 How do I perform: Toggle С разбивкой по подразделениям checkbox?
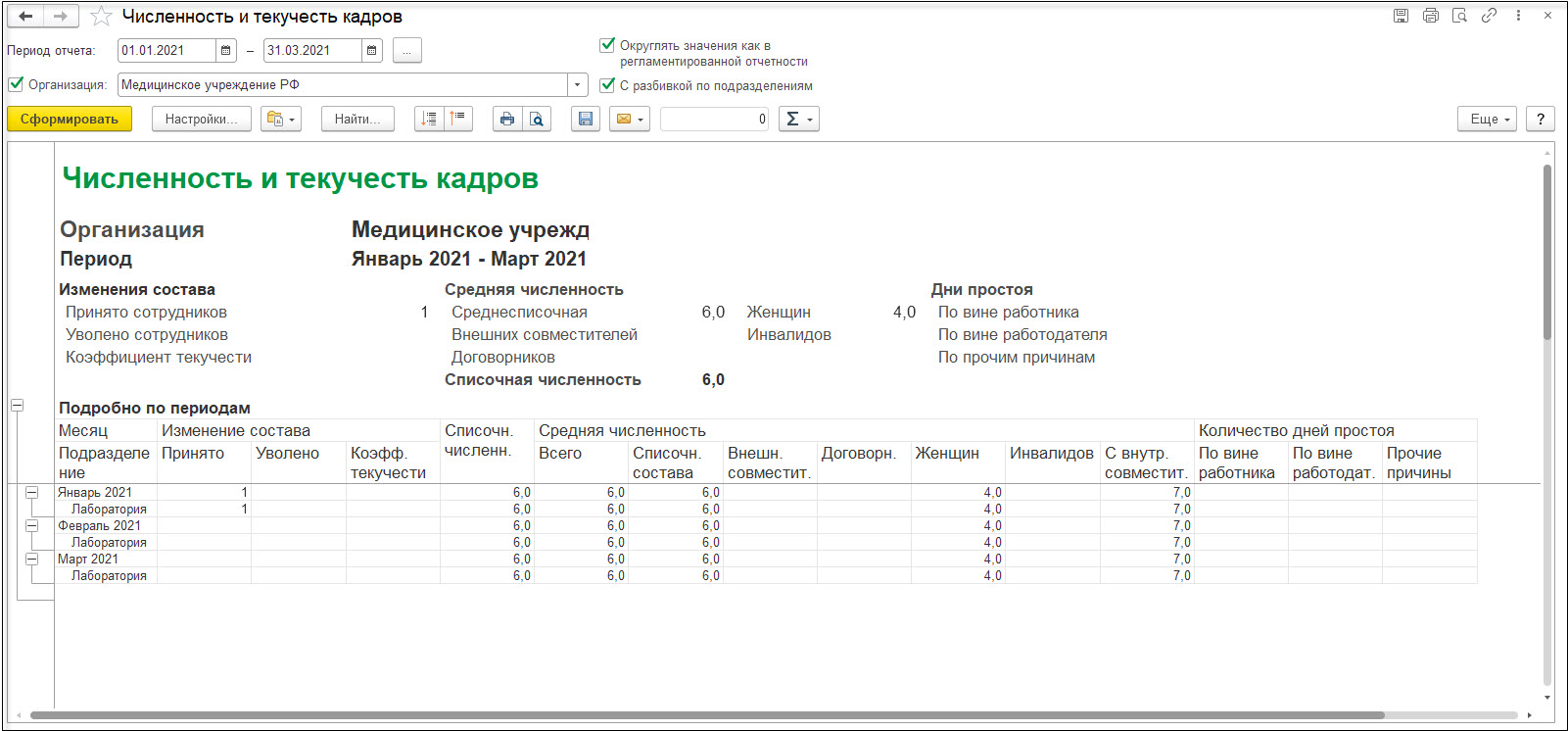[x=607, y=85]
